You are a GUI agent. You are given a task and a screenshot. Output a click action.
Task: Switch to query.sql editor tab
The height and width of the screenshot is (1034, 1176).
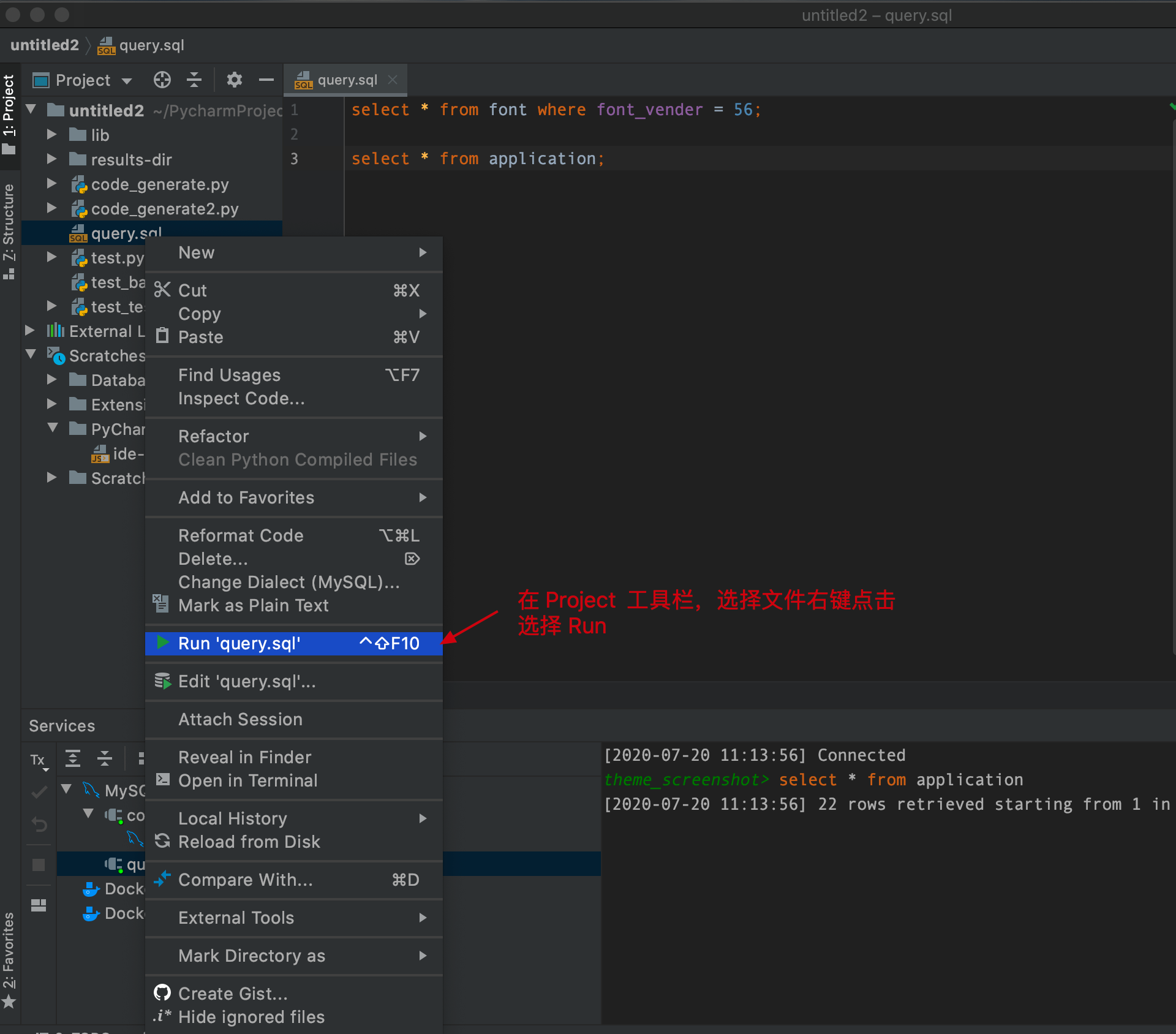[x=347, y=80]
